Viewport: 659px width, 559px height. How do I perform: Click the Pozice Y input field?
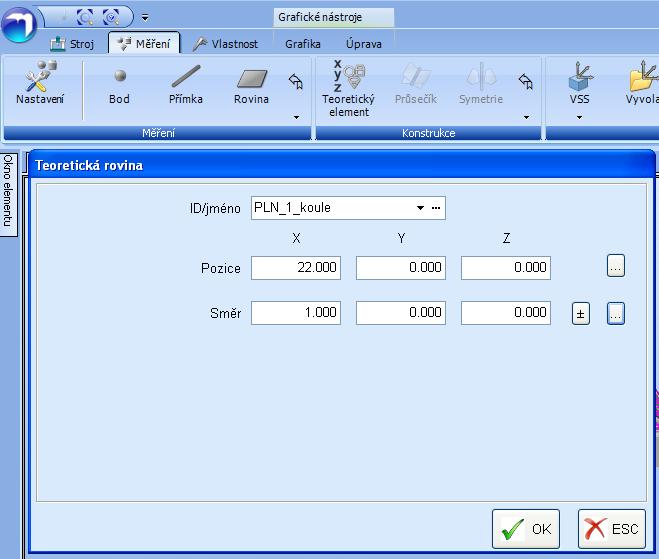point(401,267)
